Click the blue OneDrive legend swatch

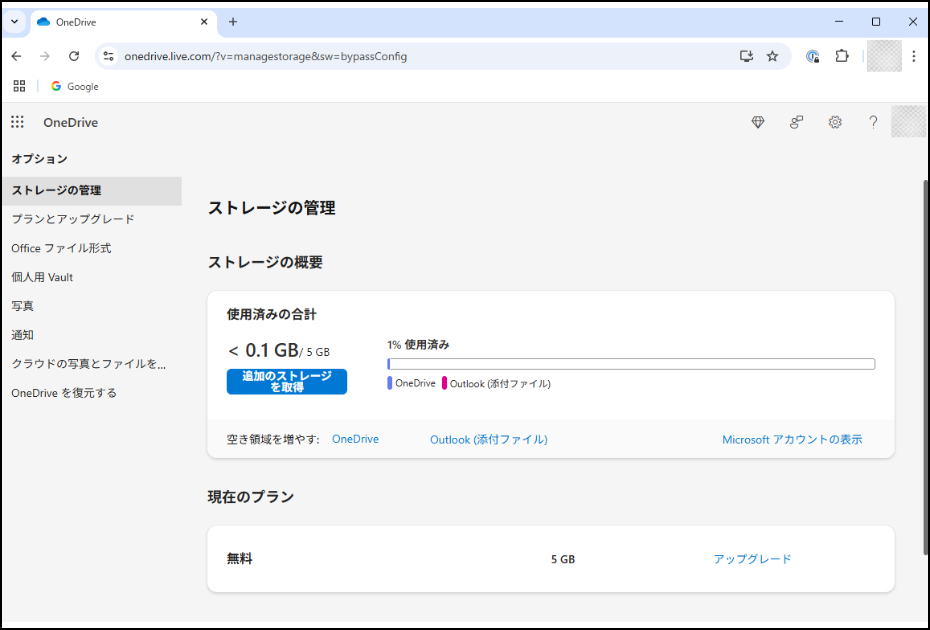390,383
